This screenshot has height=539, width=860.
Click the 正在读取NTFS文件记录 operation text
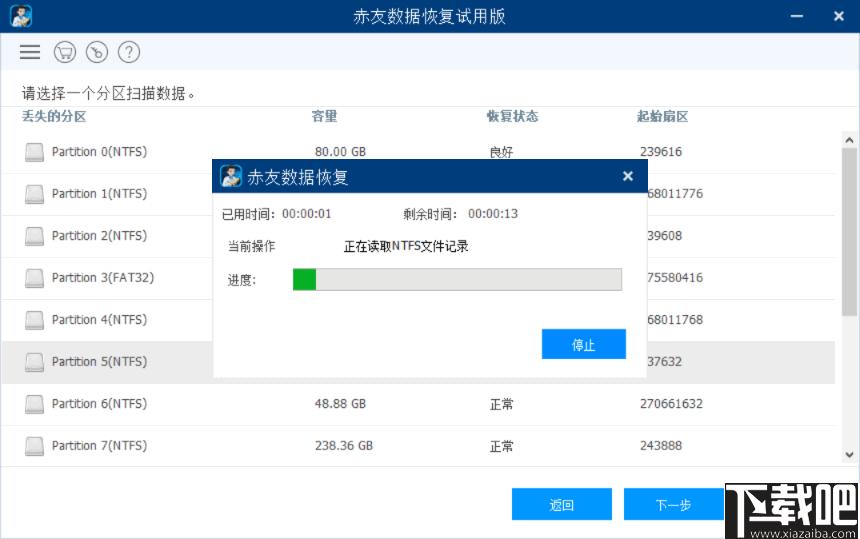(x=406, y=246)
